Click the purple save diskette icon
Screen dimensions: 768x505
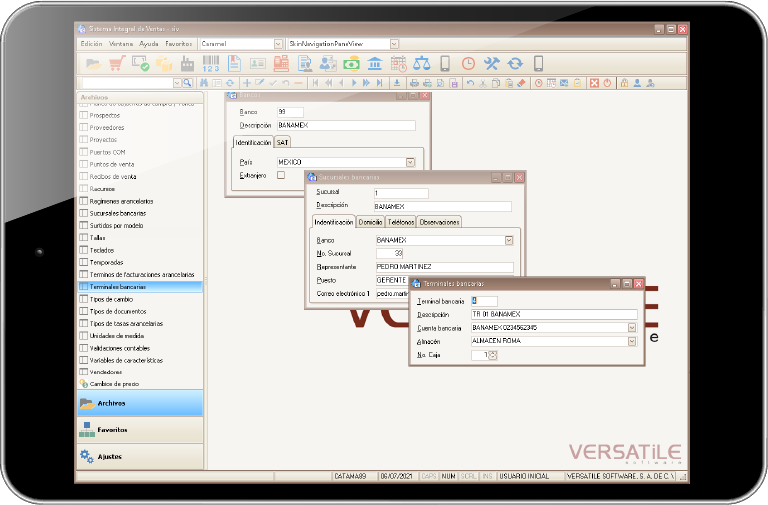[454, 83]
